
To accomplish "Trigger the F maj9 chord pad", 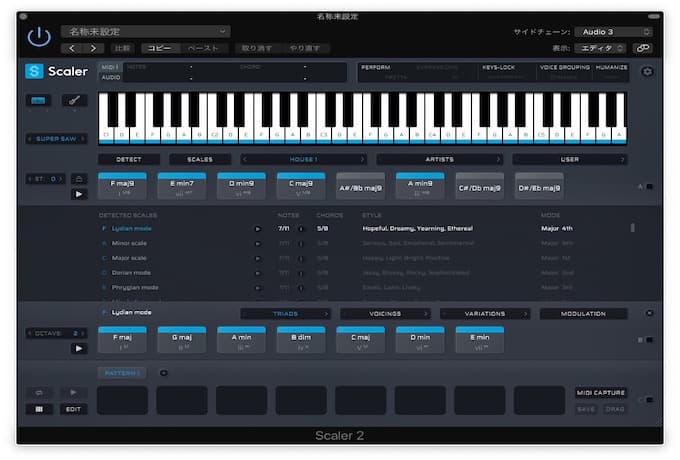I will (x=122, y=186).
